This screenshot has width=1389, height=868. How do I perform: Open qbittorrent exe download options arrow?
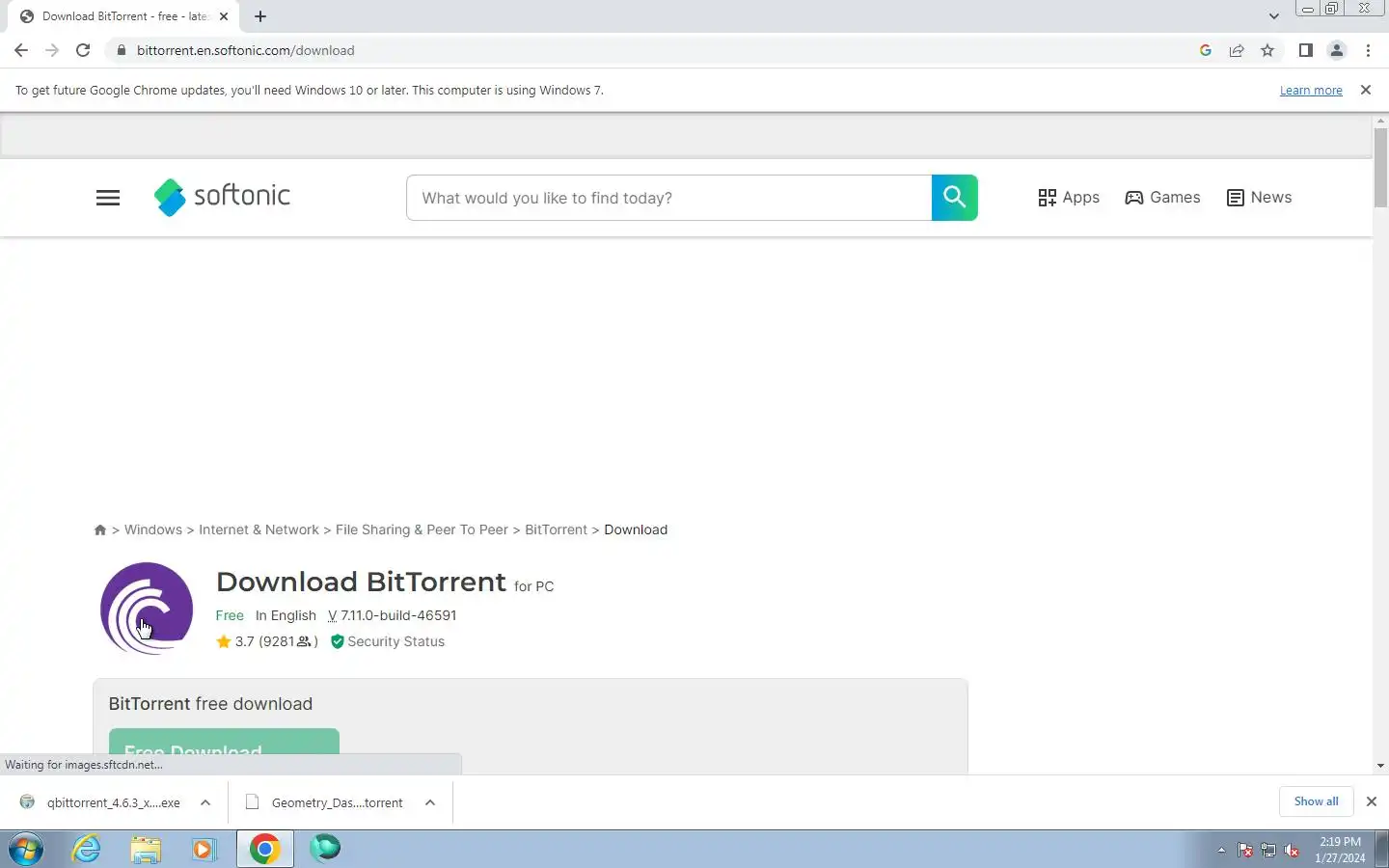tap(205, 802)
